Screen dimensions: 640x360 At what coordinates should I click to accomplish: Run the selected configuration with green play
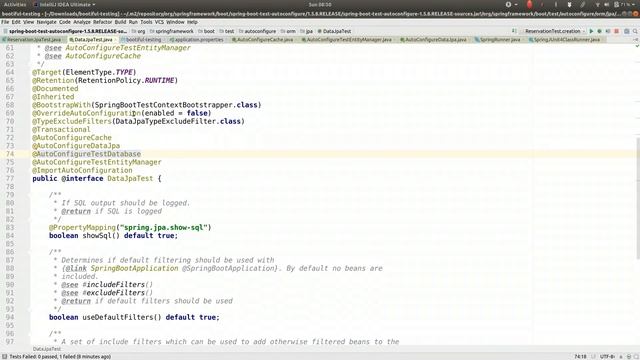591,31
